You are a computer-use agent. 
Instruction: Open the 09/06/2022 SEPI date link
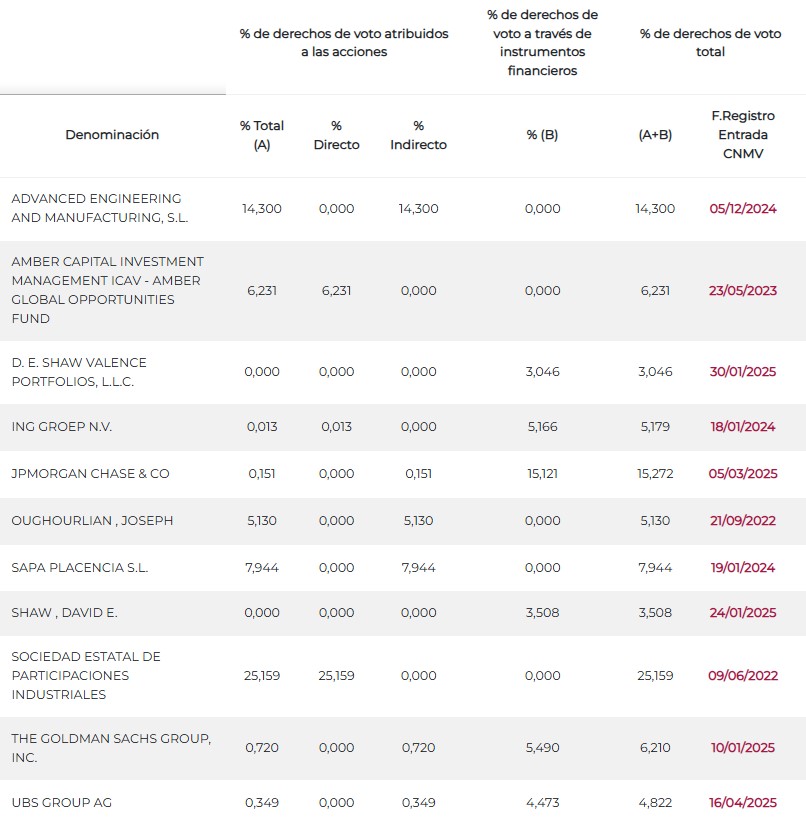(x=742, y=676)
